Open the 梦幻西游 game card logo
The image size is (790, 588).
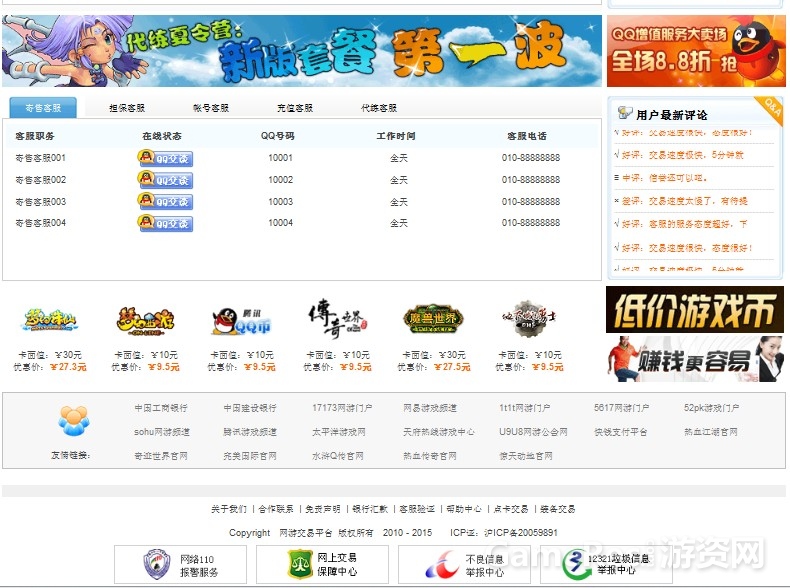point(146,320)
